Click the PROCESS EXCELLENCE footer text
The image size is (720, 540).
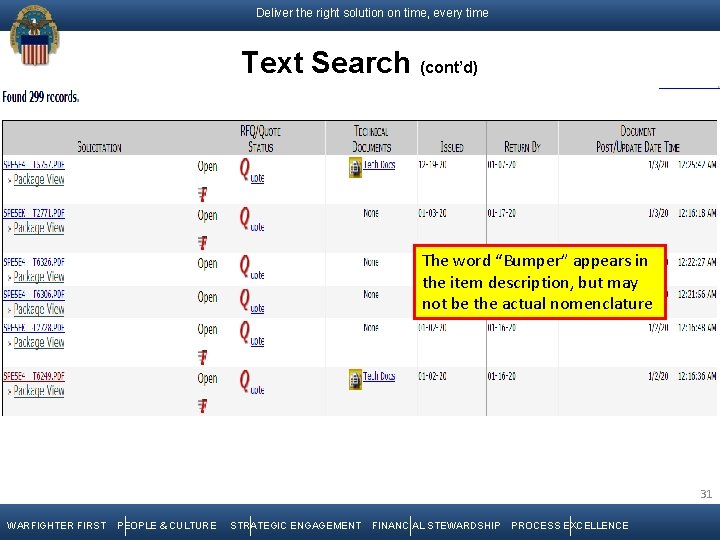pos(570,525)
